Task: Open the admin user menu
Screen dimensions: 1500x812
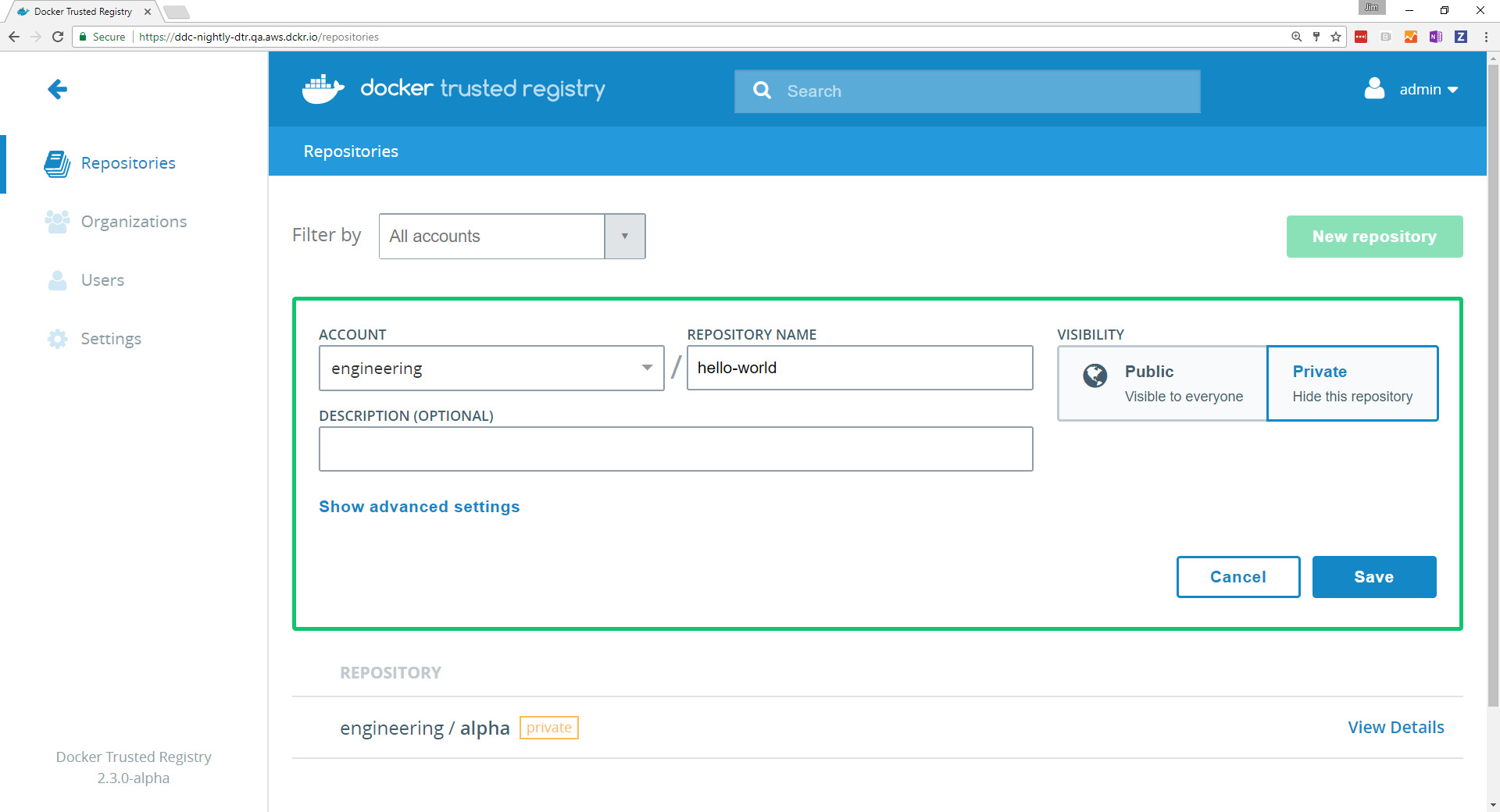Action: (1412, 90)
